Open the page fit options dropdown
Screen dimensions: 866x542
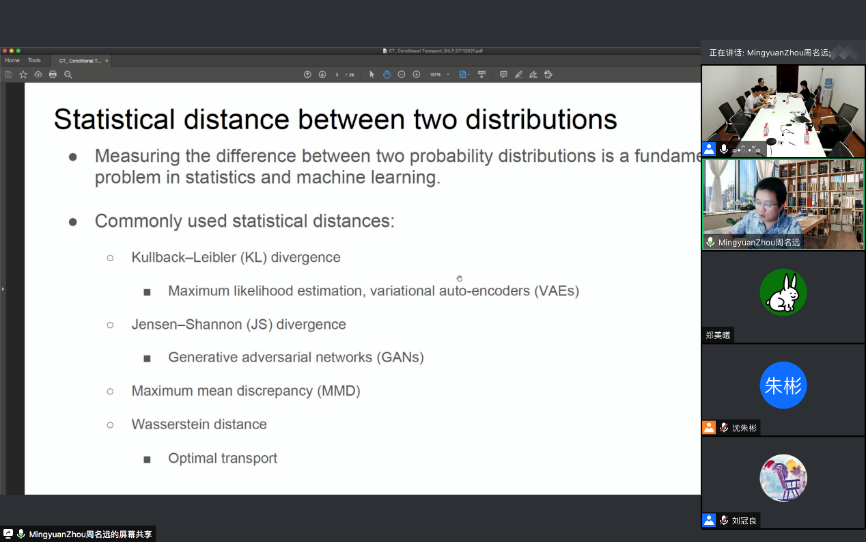pyautogui.click(x=464, y=75)
